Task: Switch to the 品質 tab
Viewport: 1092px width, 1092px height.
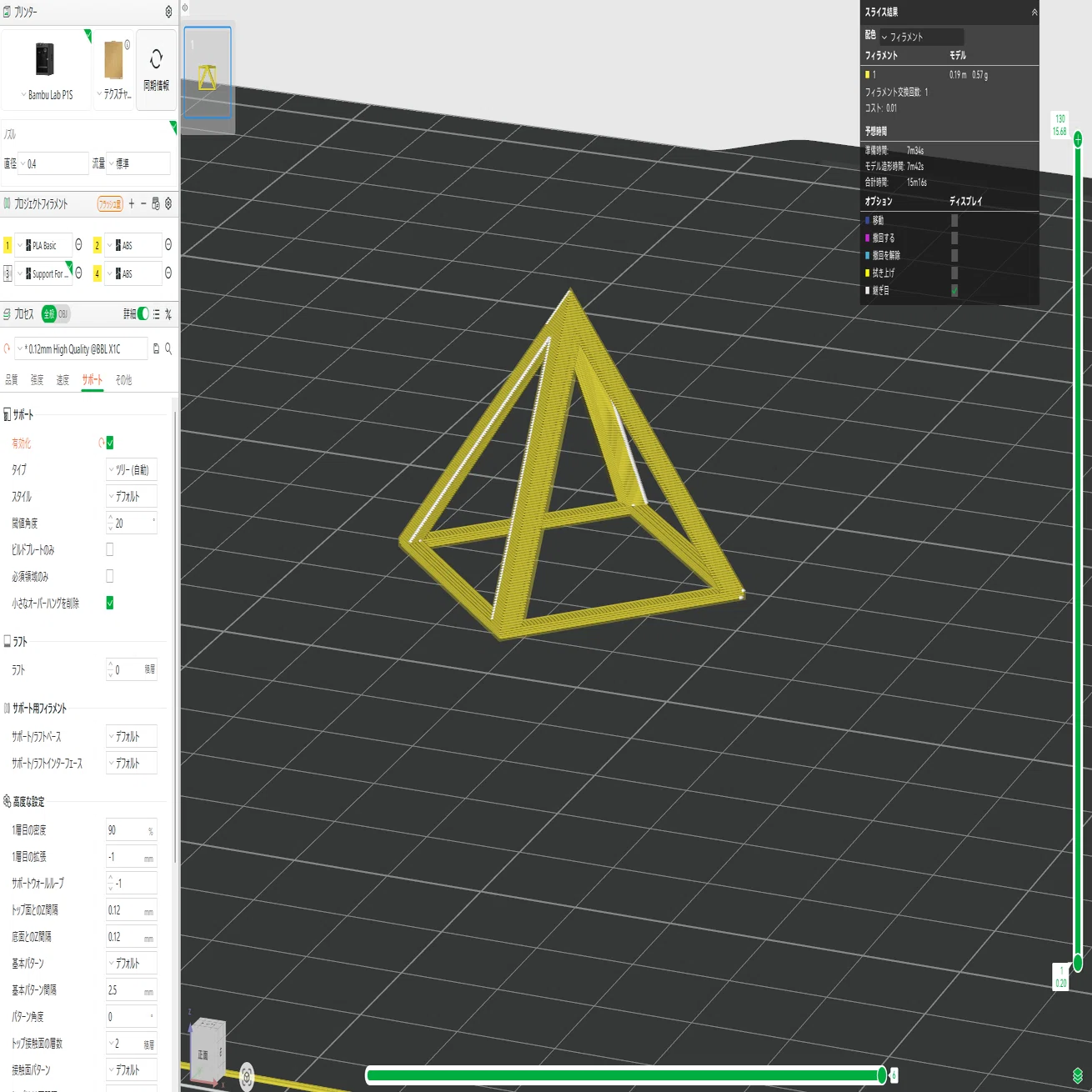Action: (12, 380)
